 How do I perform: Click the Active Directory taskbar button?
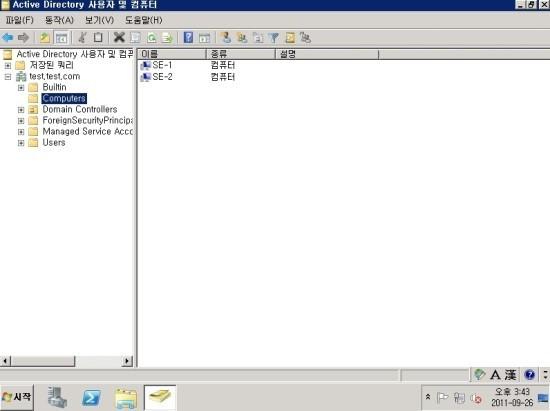[x=160, y=398]
